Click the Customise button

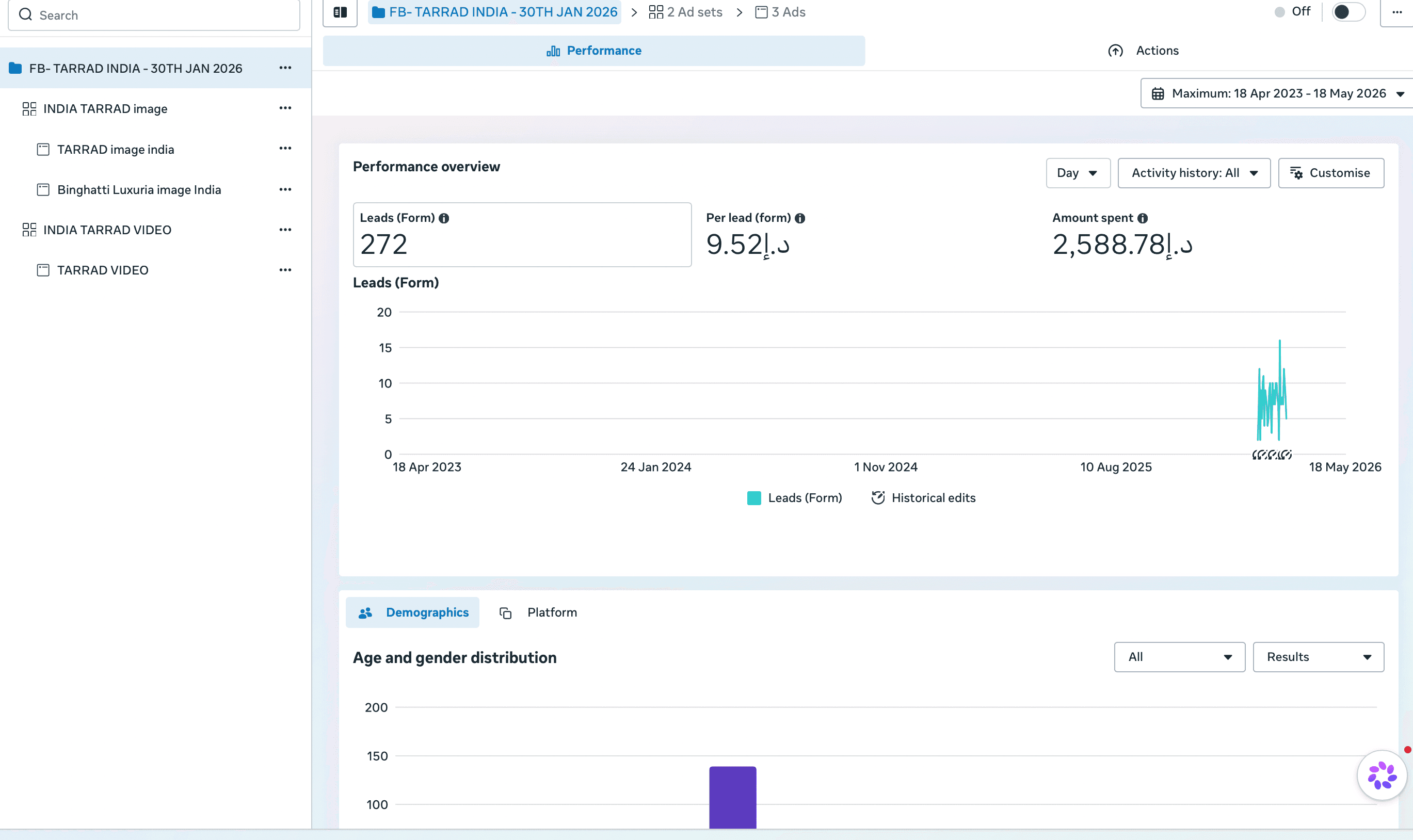click(1331, 173)
